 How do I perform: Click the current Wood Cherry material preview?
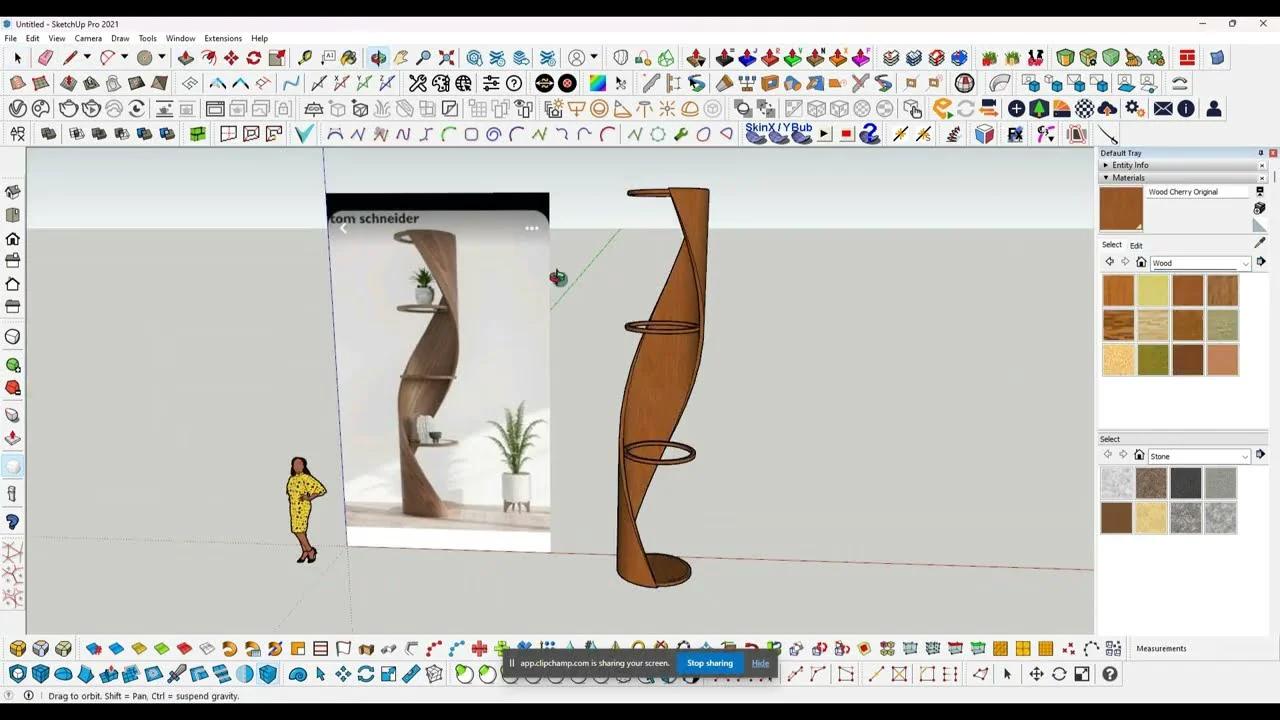click(x=1121, y=209)
